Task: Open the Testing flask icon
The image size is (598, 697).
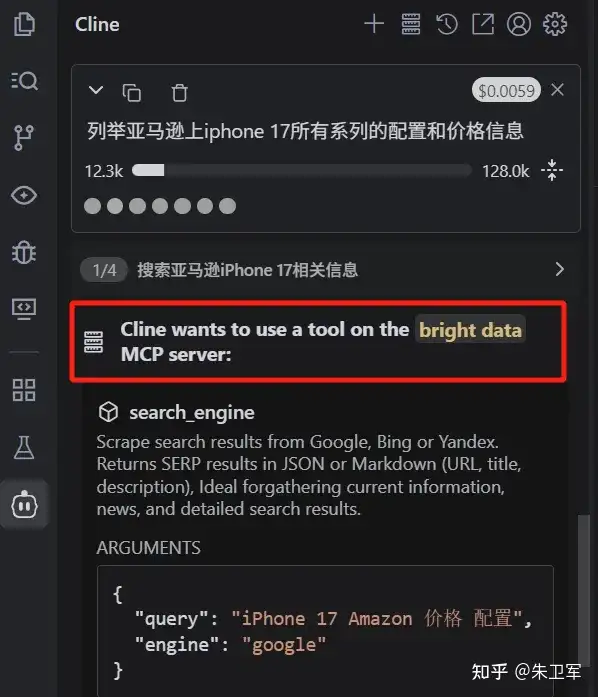Action: coord(24,447)
